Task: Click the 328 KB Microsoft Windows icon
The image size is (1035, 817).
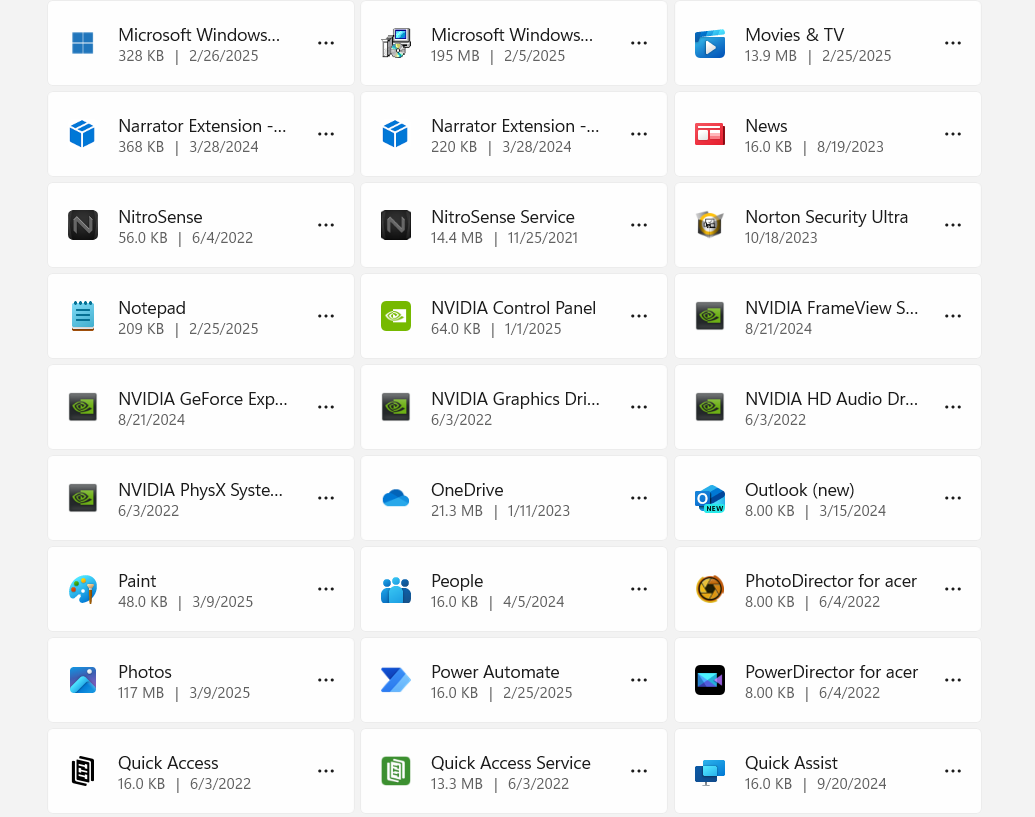Action: coord(83,44)
